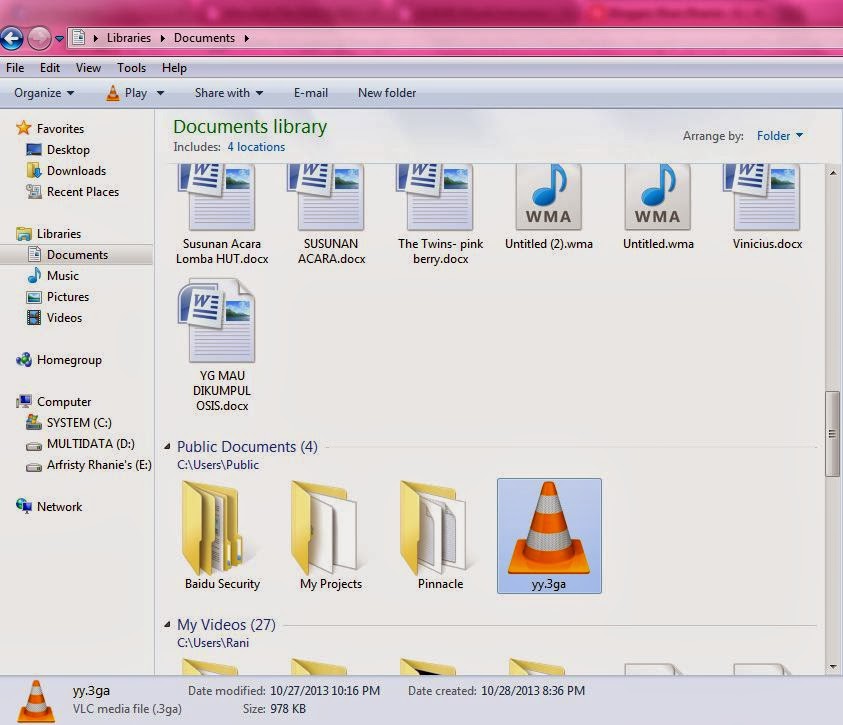
Task: Open Homegroup in the navigation pane
Action: (59, 360)
